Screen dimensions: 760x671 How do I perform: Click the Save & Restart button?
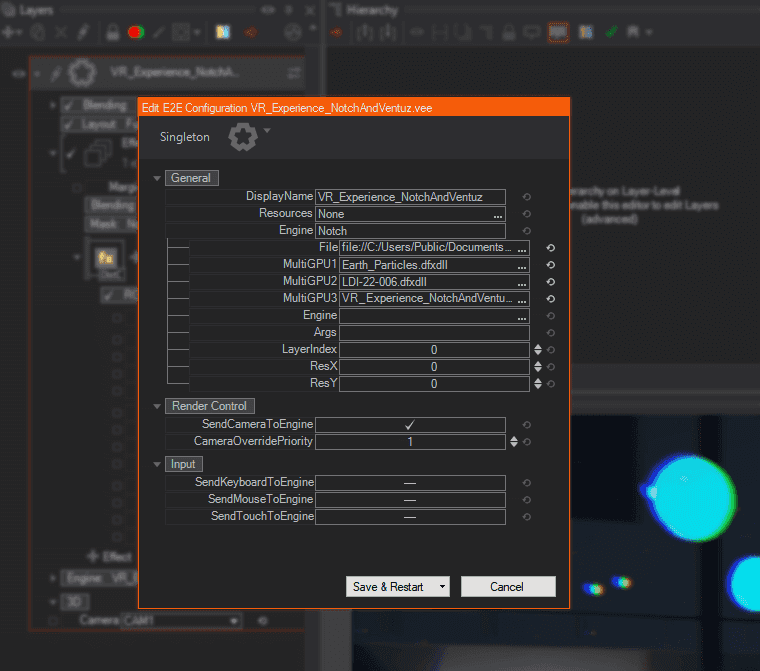click(x=388, y=587)
